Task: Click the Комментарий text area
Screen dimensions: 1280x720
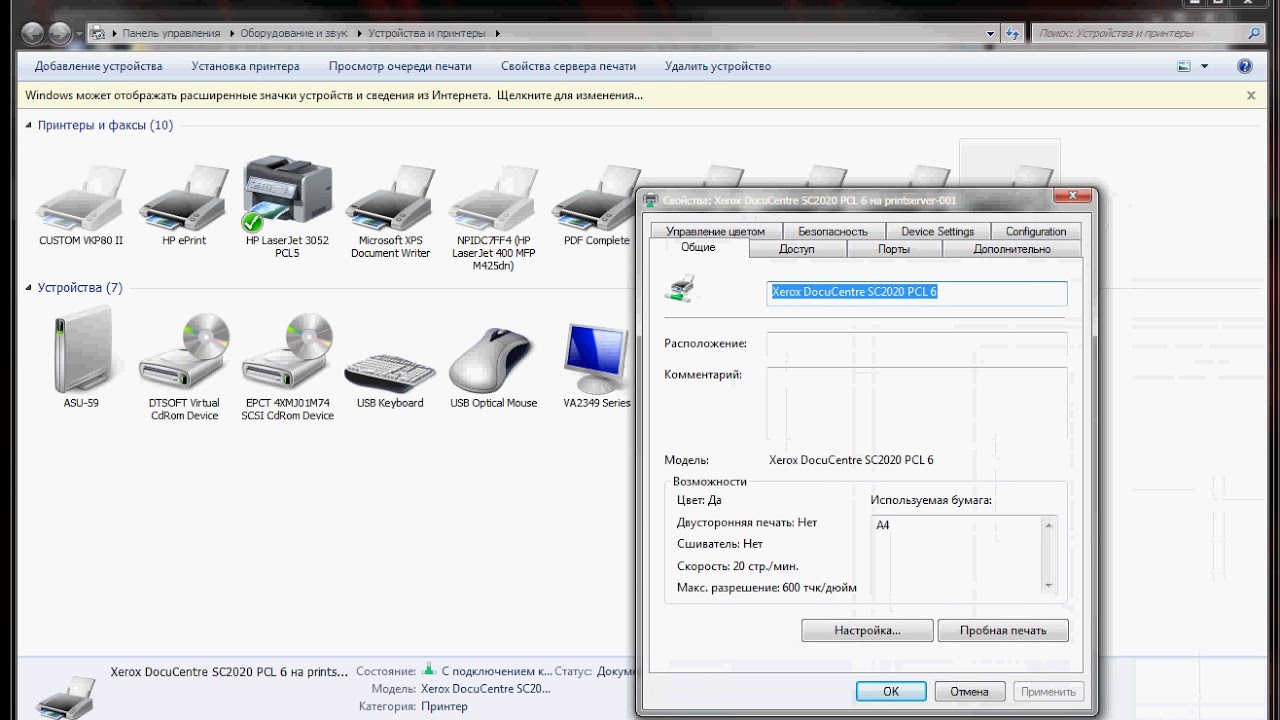Action: 917,404
